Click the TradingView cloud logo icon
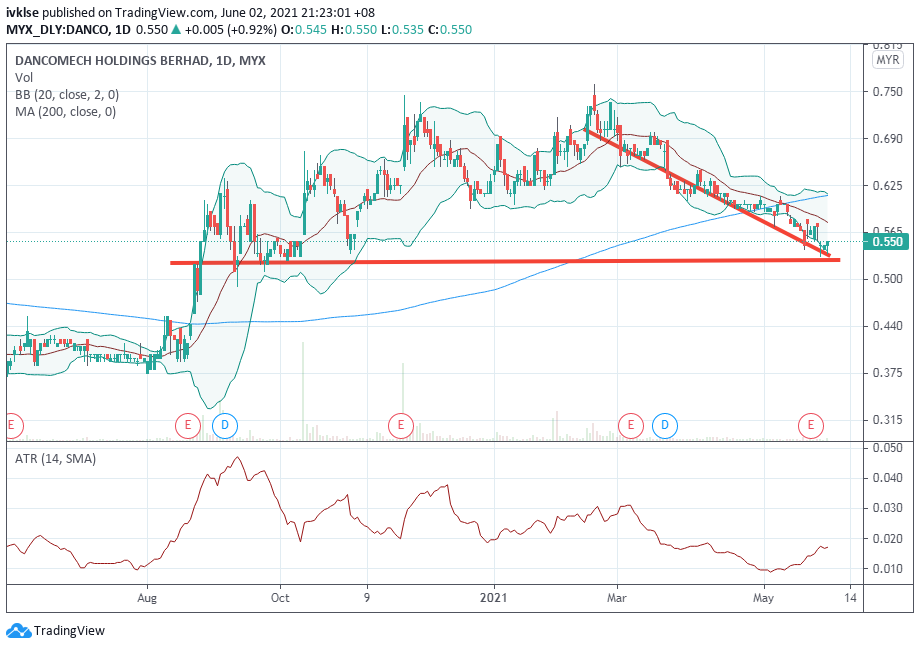The width and height of the screenshot is (920, 649). [x=18, y=631]
